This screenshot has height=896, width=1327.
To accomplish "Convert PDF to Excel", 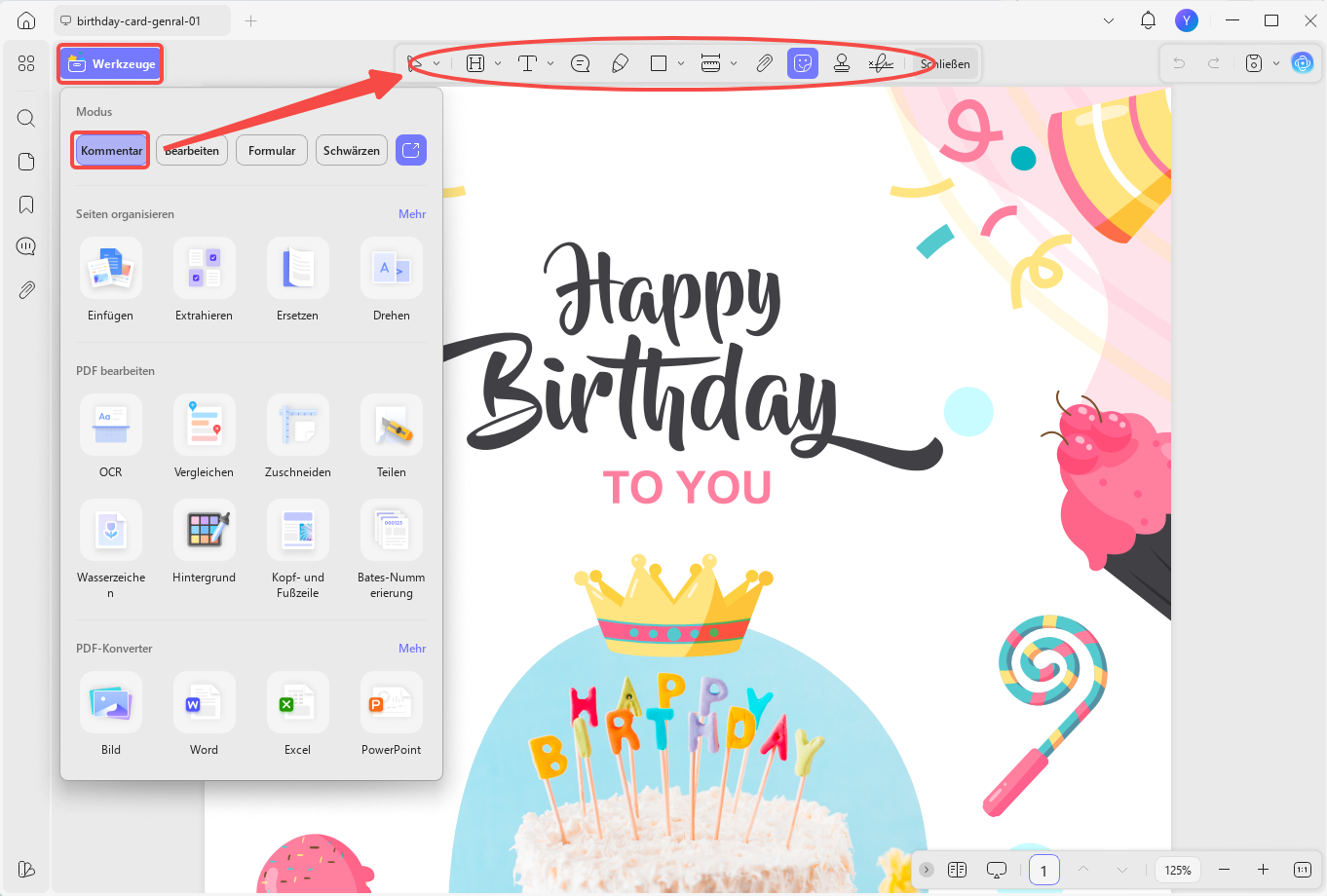I will pyautogui.click(x=298, y=714).
